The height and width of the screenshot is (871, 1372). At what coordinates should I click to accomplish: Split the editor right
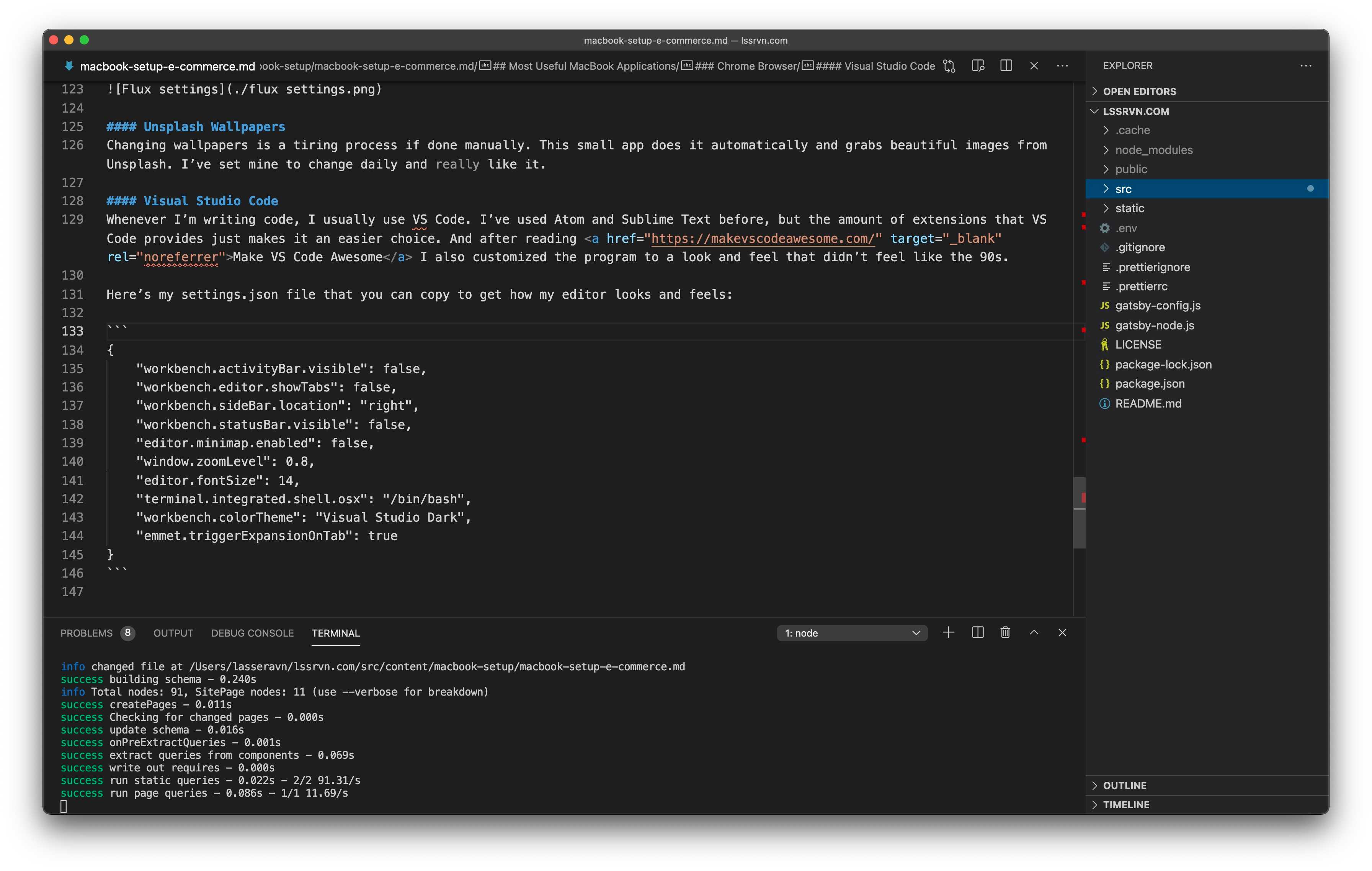1006,65
